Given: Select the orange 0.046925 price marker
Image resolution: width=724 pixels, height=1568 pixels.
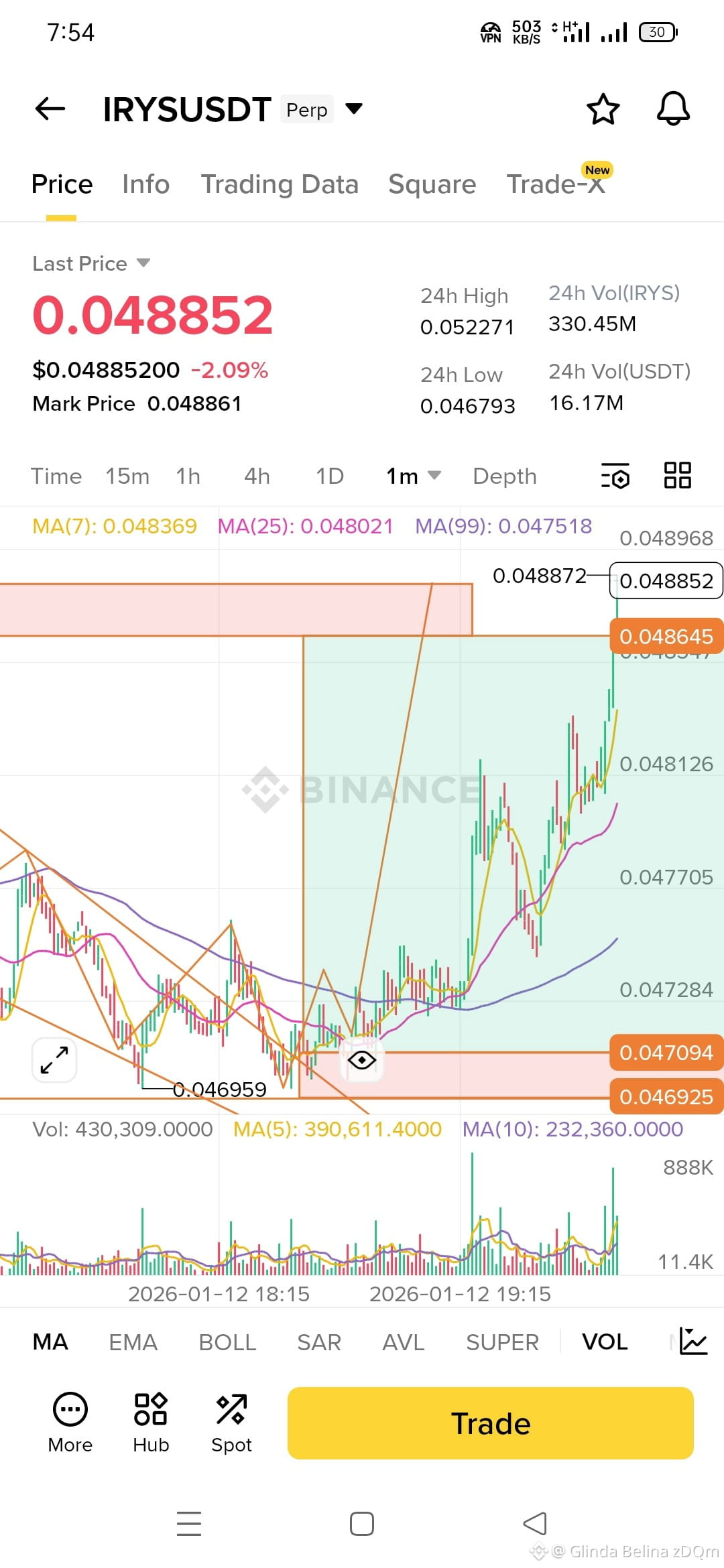Looking at the screenshot, I should coord(666,1097).
